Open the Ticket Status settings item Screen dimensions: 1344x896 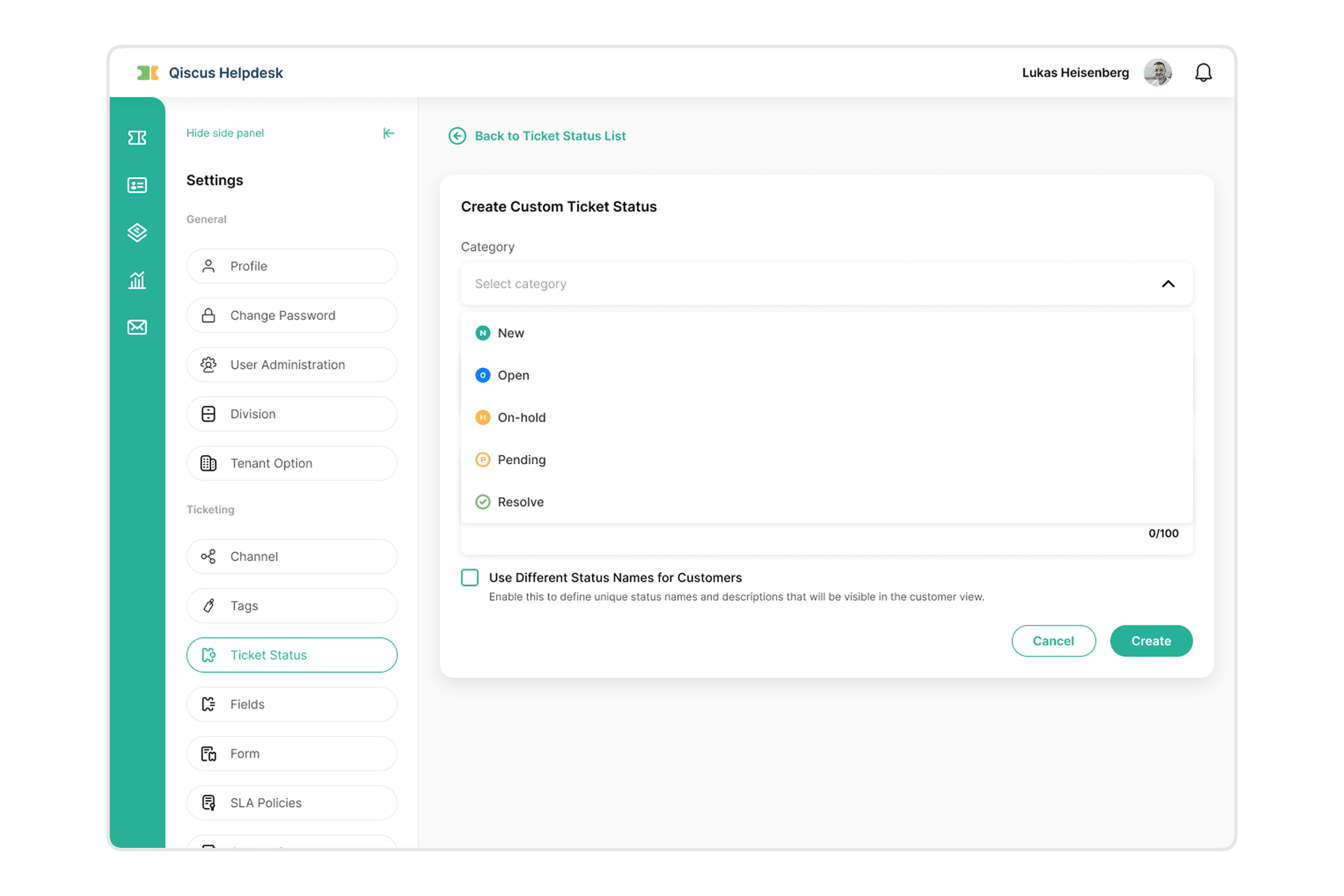291,655
